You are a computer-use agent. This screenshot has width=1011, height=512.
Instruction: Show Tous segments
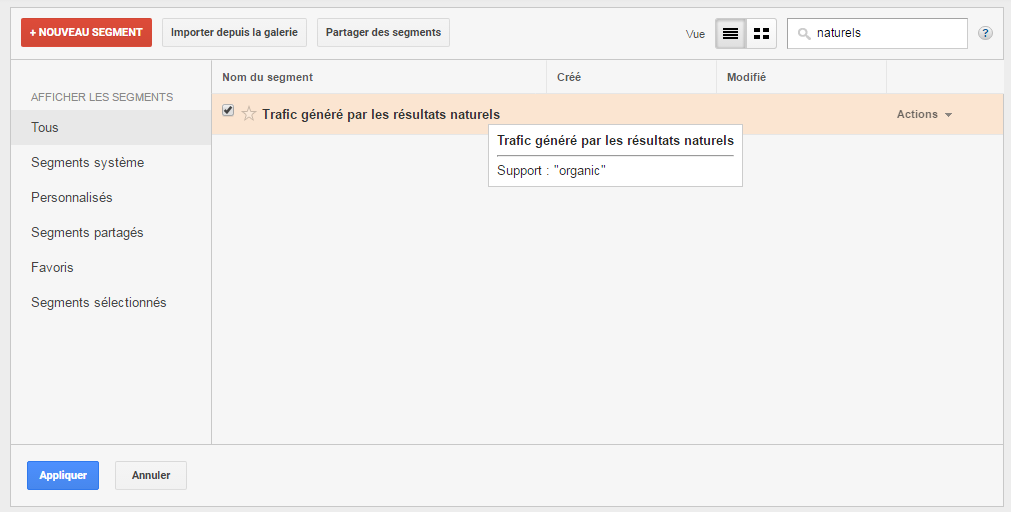111,127
